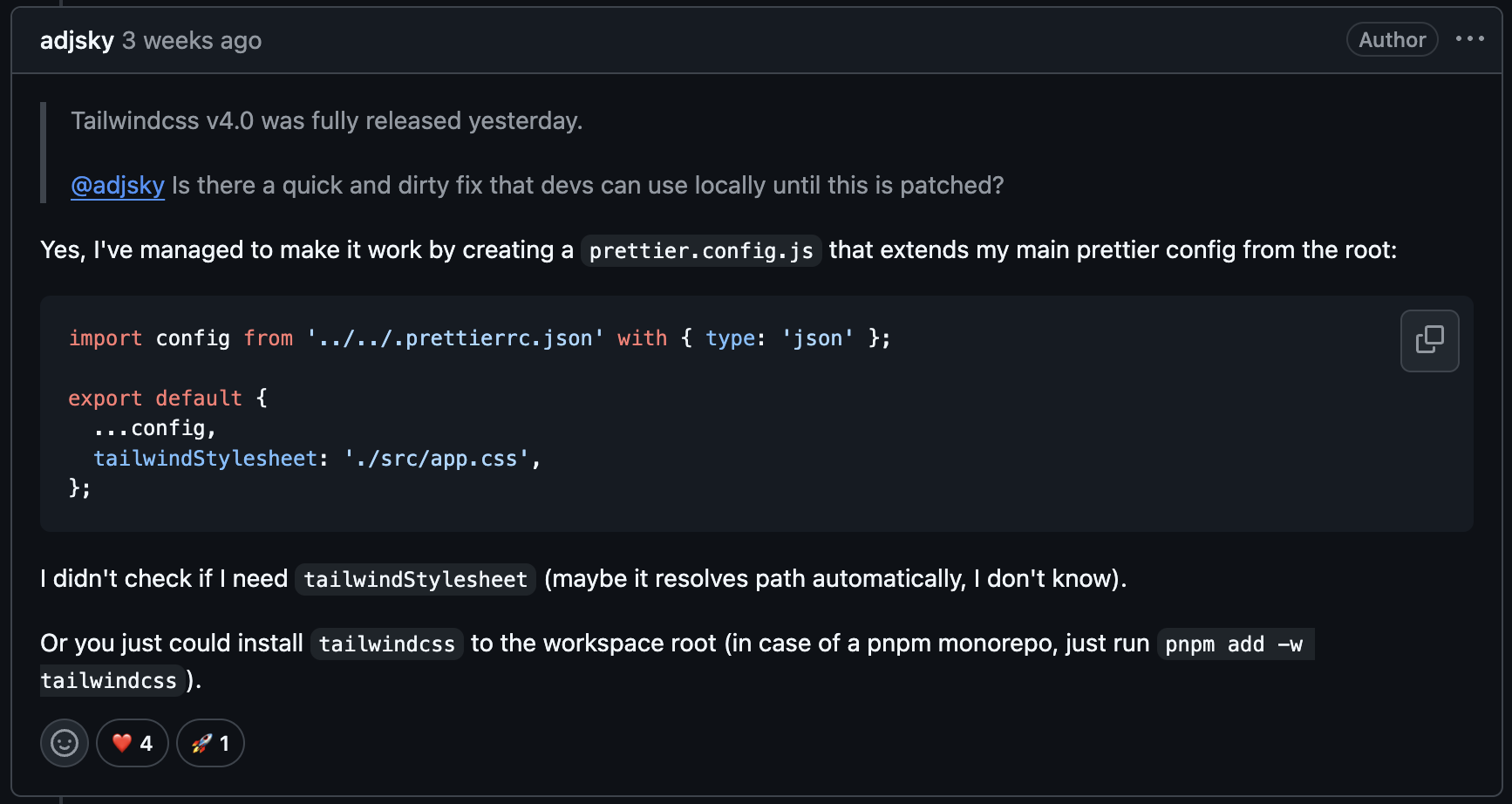Click the "pnpm add -w" inline command

coord(1234,644)
